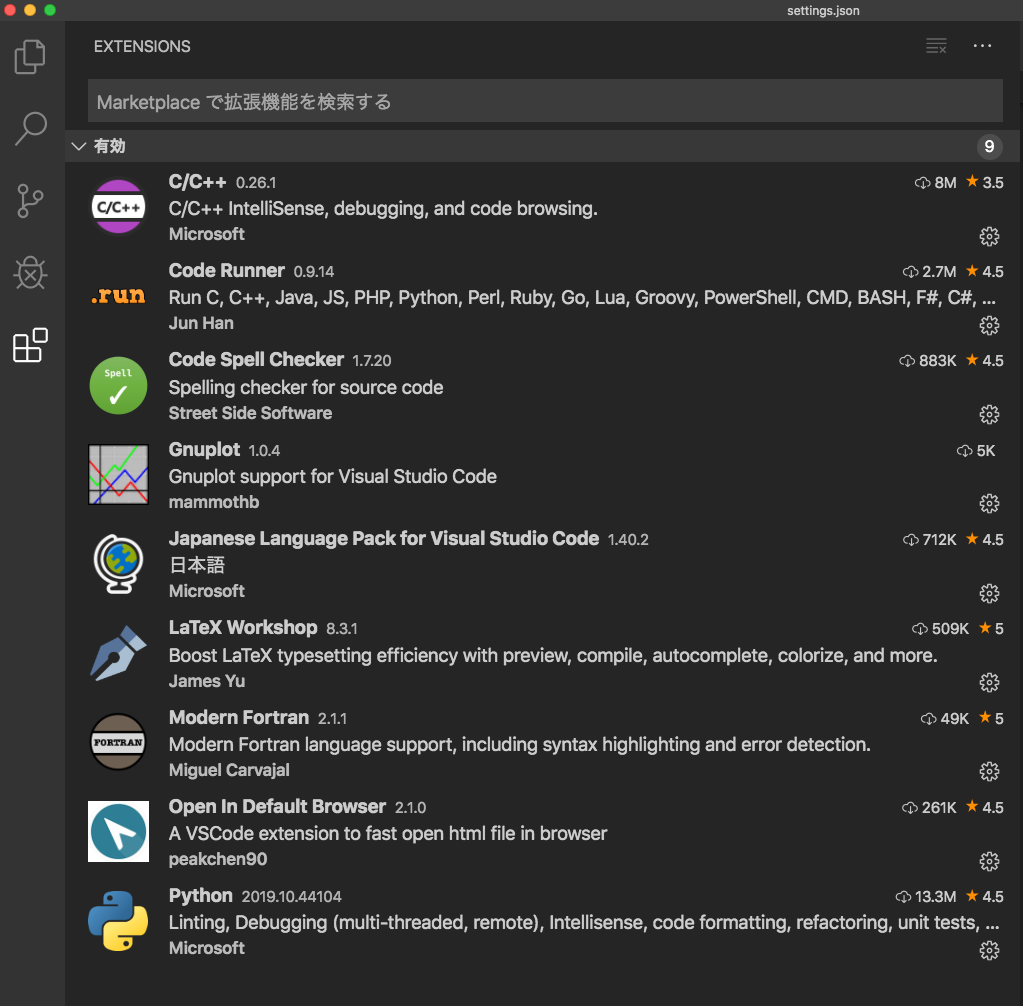This screenshot has height=1006, width=1023.
Task: Select the Extensions icon in the activity bar
Action: coord(30,345)
